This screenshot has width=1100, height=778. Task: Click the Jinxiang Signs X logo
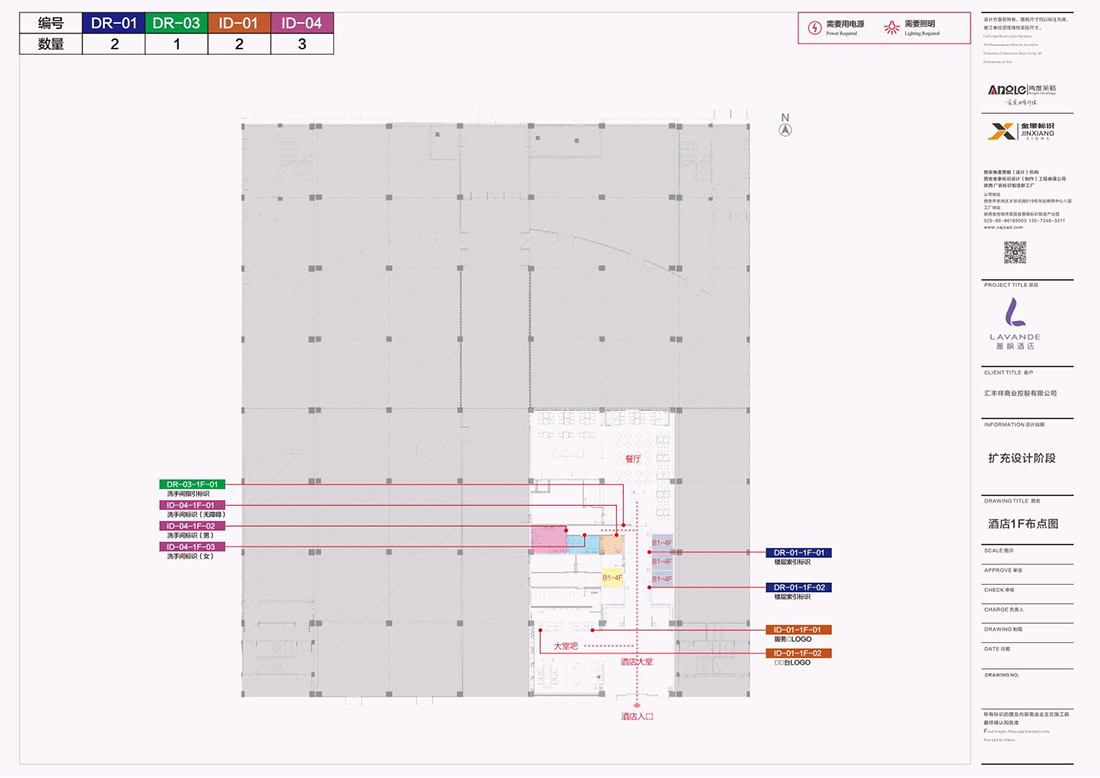pyautogui.click(x=1002, y=131)
